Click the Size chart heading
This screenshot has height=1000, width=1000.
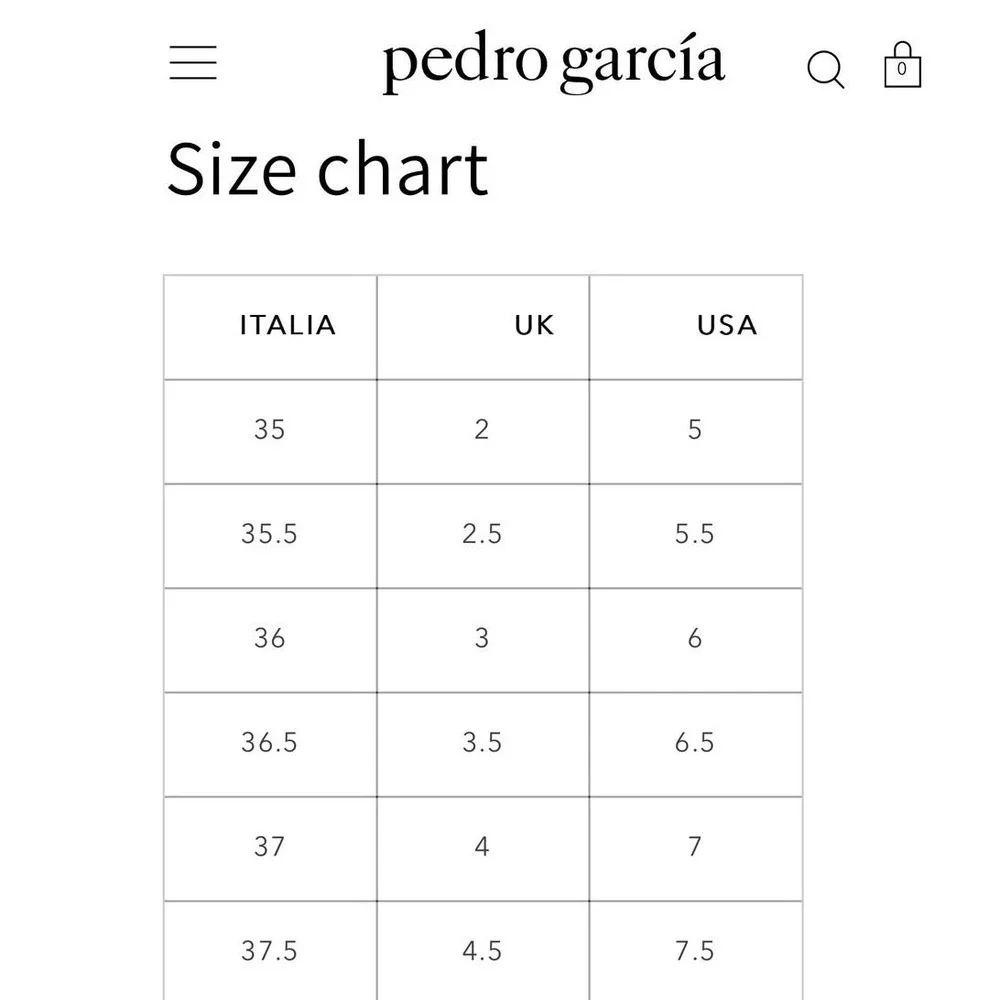point(327,169)
